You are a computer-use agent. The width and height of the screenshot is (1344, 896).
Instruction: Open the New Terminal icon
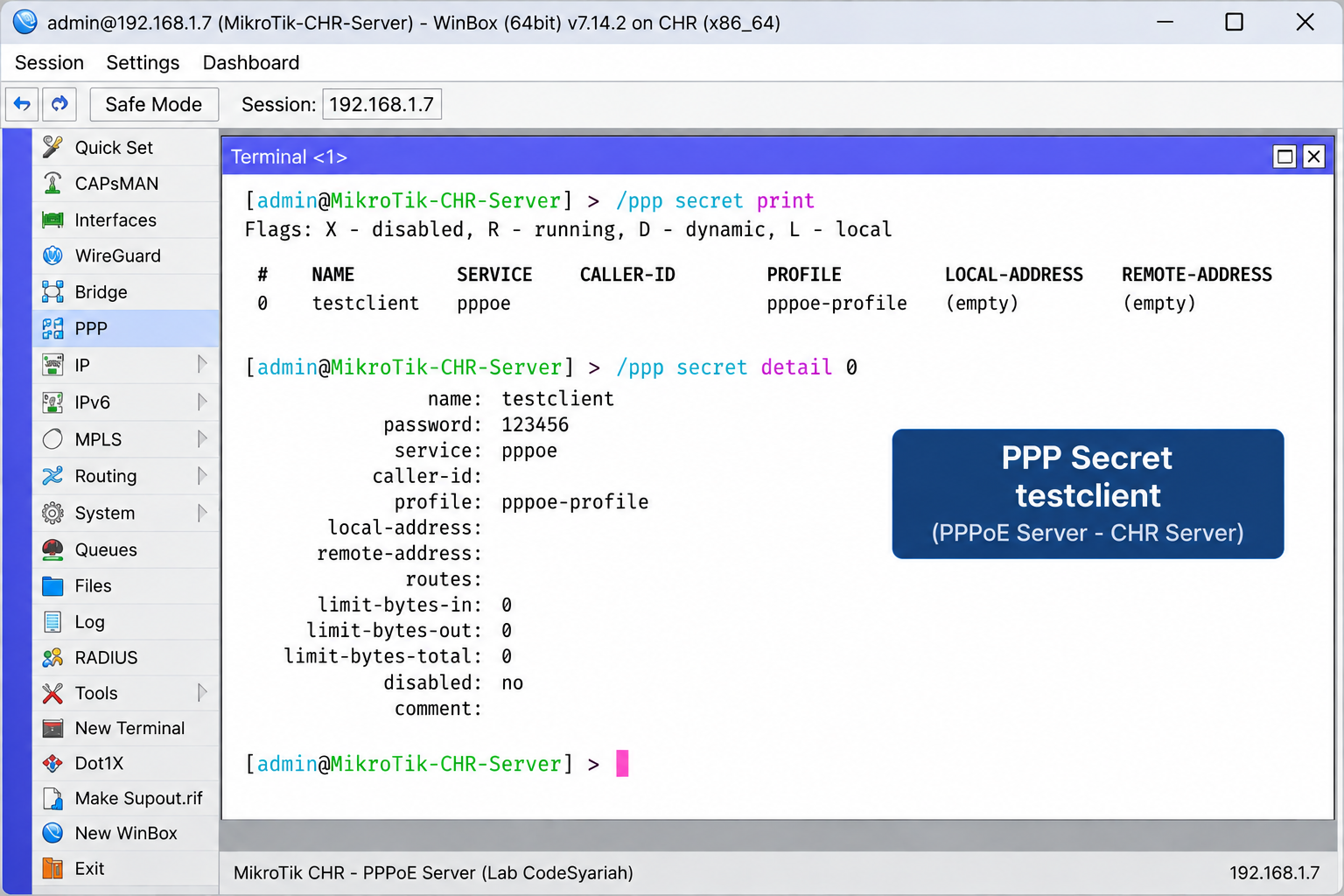[x=52, y=729]
